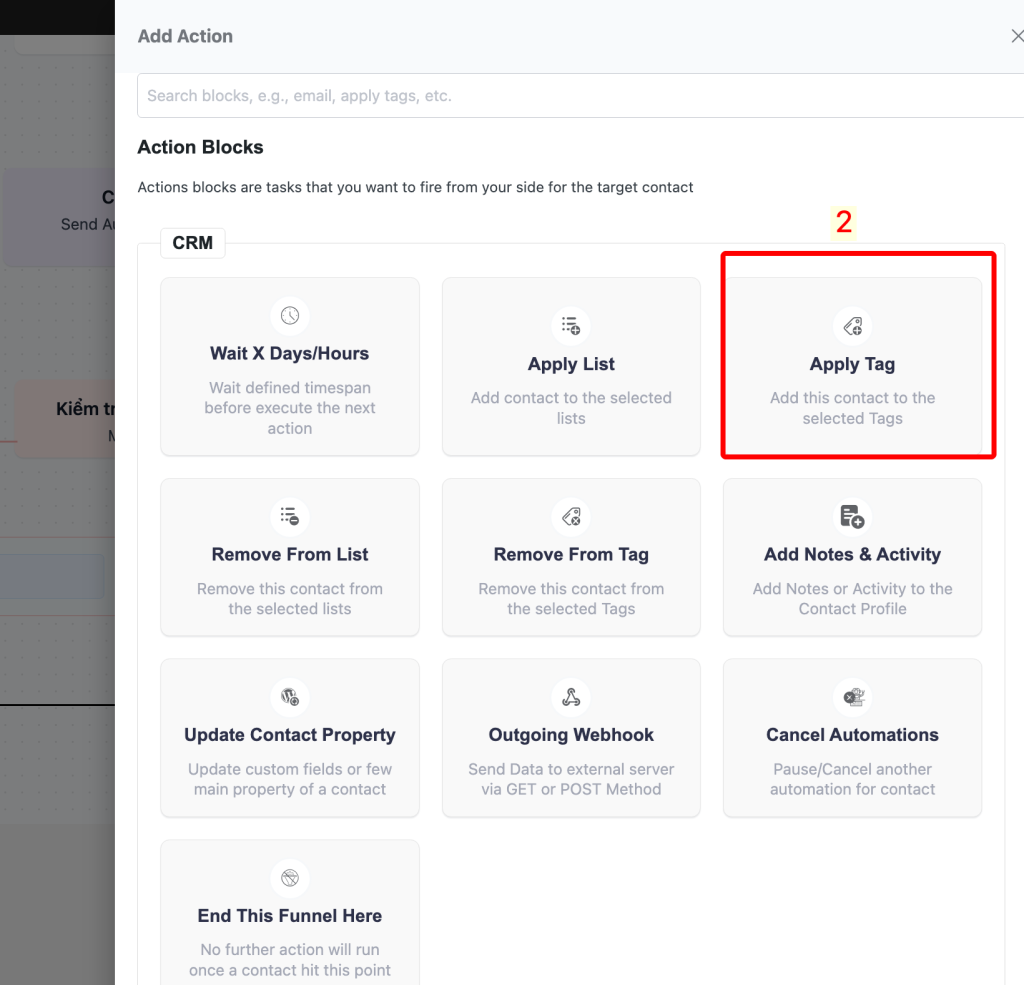Click the Cancel Automations icon
This screenshot has height=985, width=1024.
pos(852,697)
